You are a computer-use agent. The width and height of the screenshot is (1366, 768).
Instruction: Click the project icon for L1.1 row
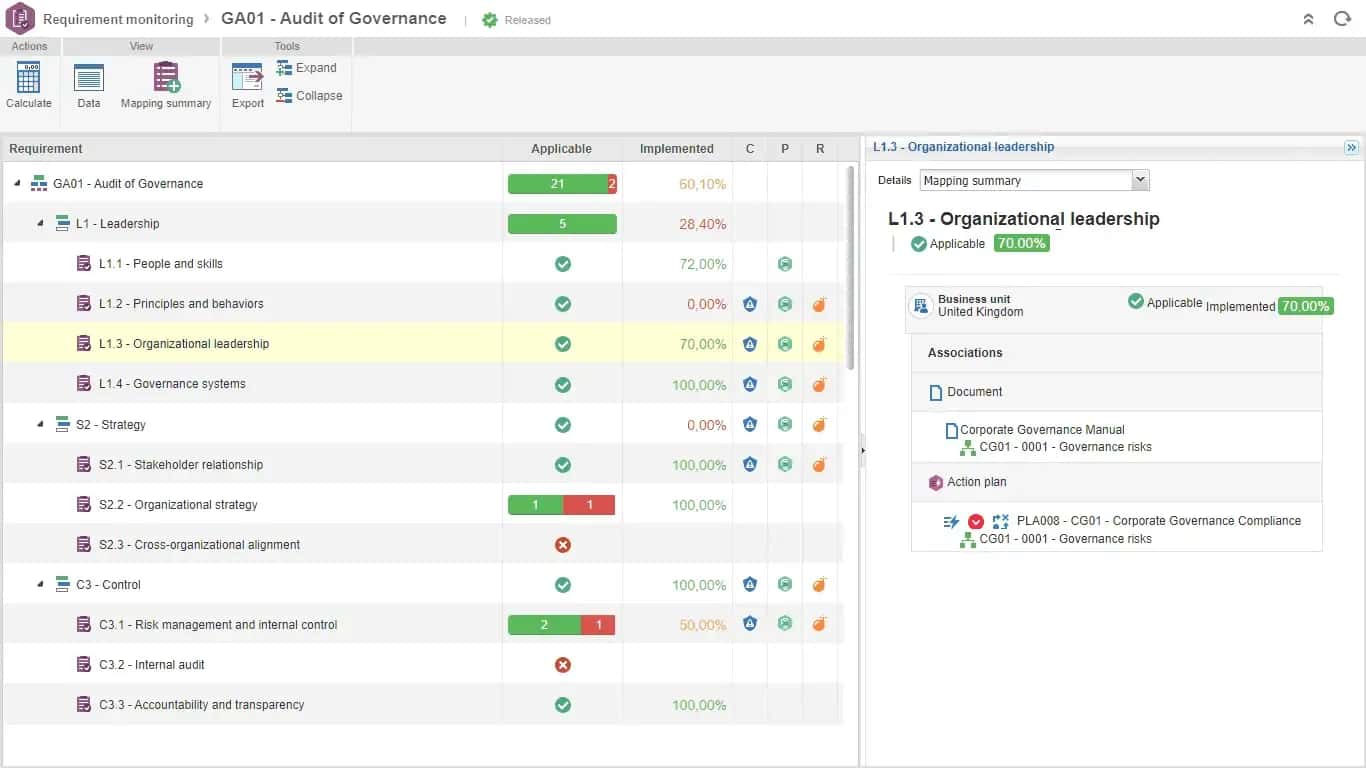coord(785,264)
